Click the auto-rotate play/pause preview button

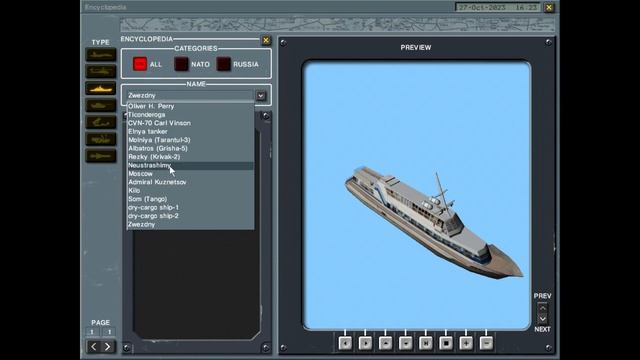426,343
